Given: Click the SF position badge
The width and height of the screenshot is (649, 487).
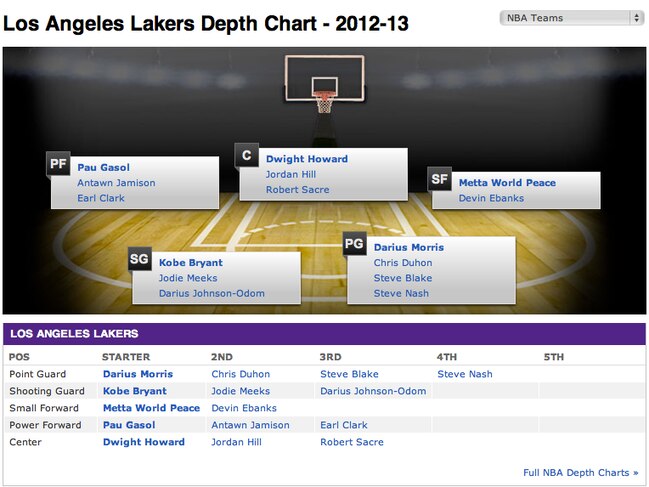Looking at the screenshot, I should point(440,179).
